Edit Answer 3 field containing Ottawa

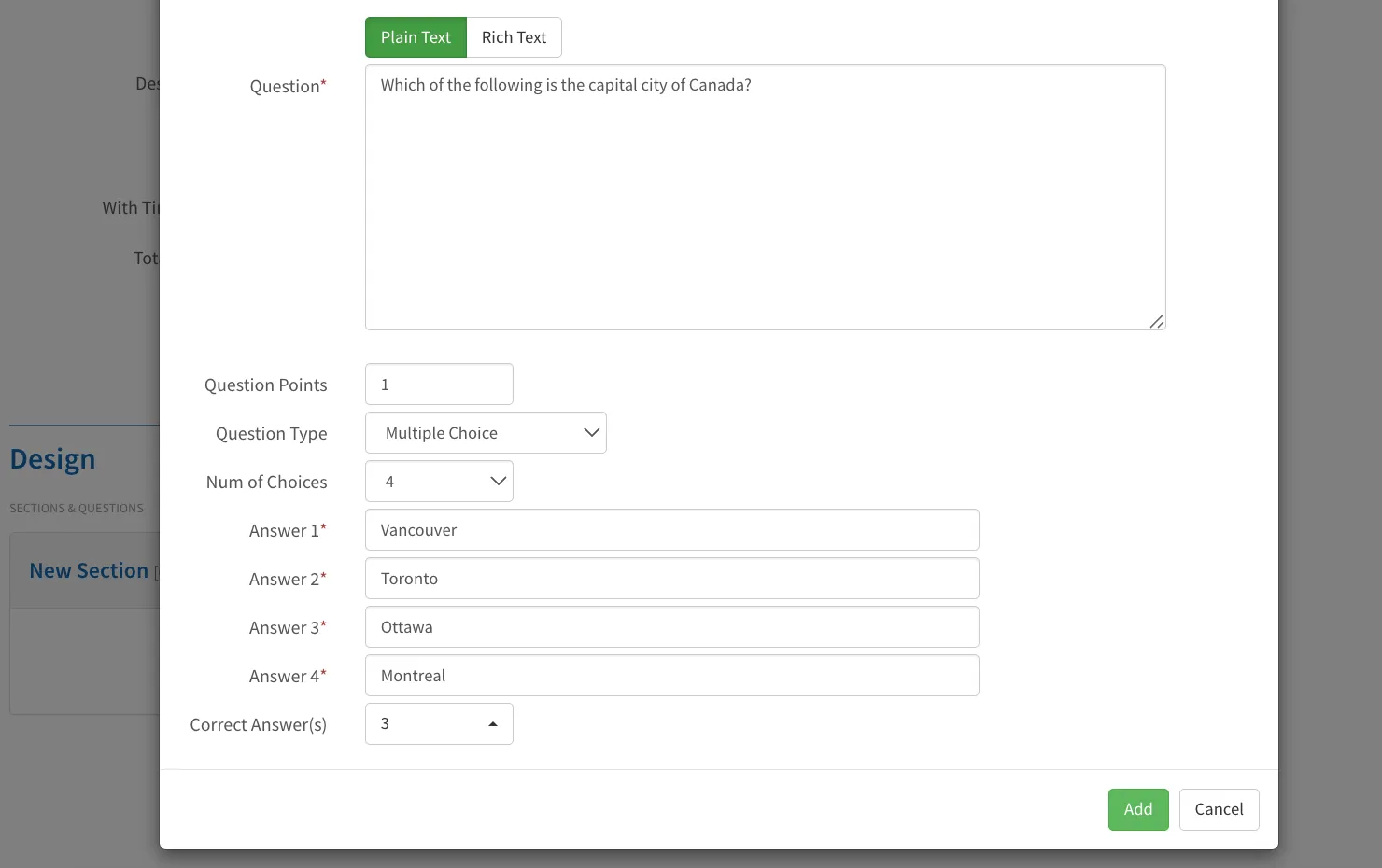point(671,627)
